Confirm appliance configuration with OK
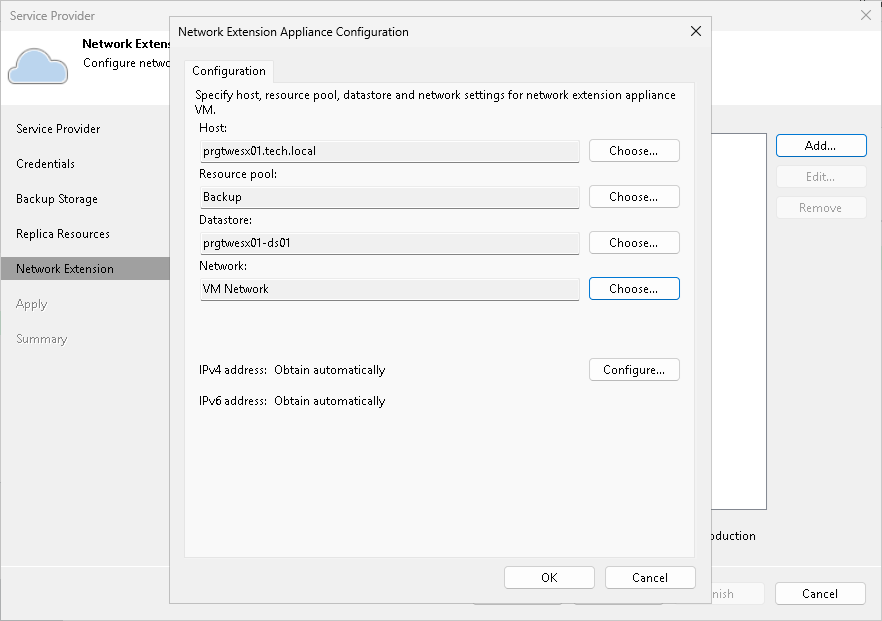 (549, 577)
